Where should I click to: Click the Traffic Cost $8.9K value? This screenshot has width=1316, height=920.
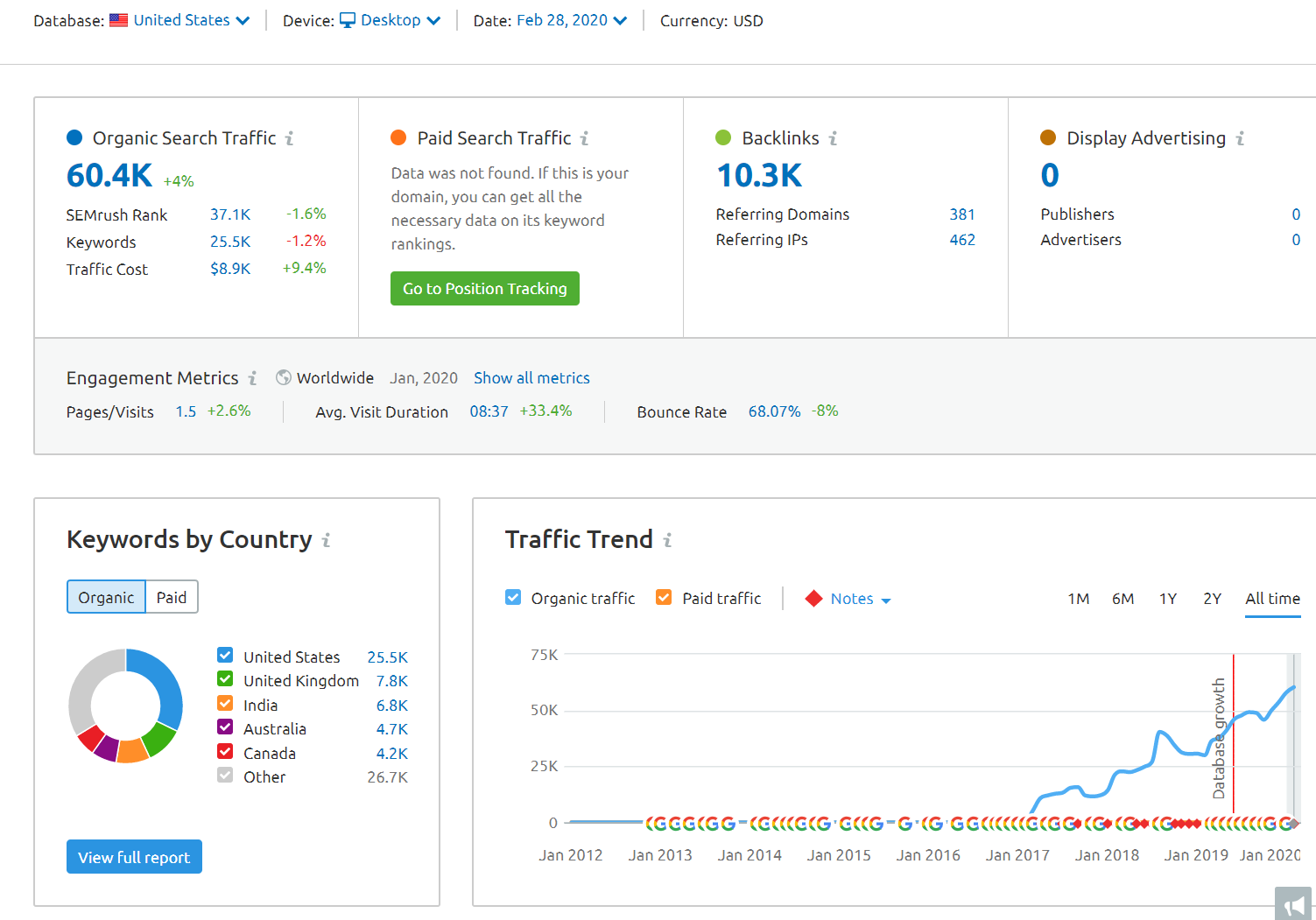(x=230, y=269)
